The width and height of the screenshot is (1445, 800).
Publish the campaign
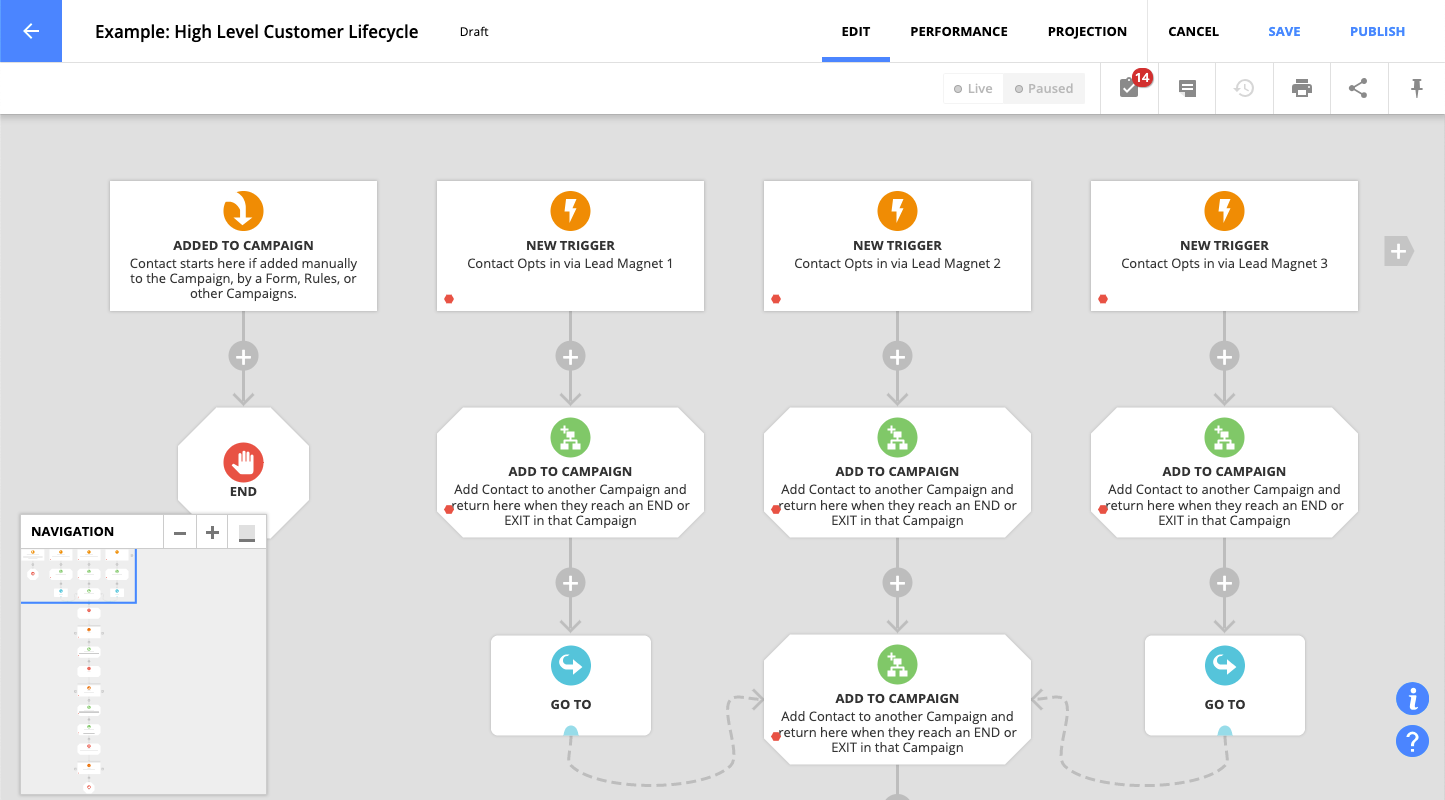1377,31
